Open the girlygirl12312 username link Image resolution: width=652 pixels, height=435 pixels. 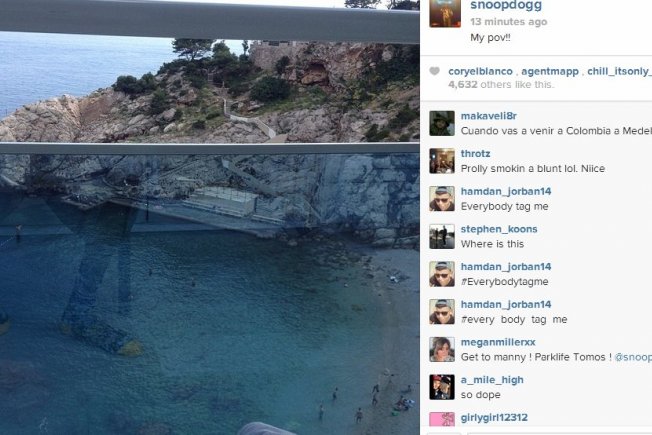point(494,418)
